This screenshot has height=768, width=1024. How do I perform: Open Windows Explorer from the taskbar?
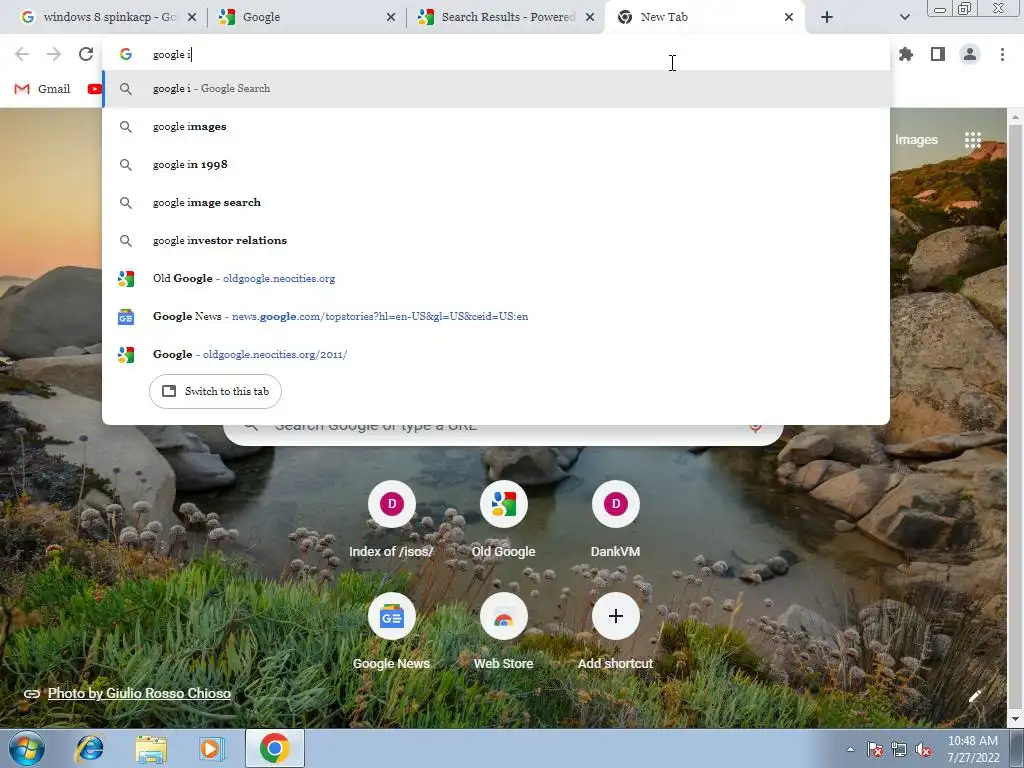(151, 748)
